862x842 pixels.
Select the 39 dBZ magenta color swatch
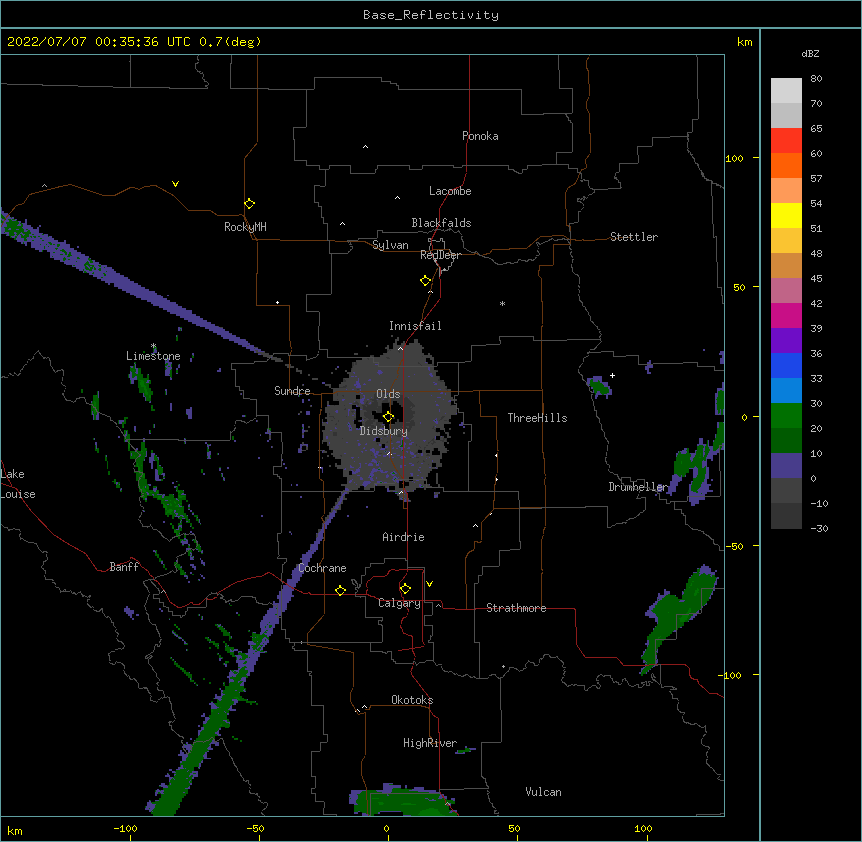[x=786, y=315]
